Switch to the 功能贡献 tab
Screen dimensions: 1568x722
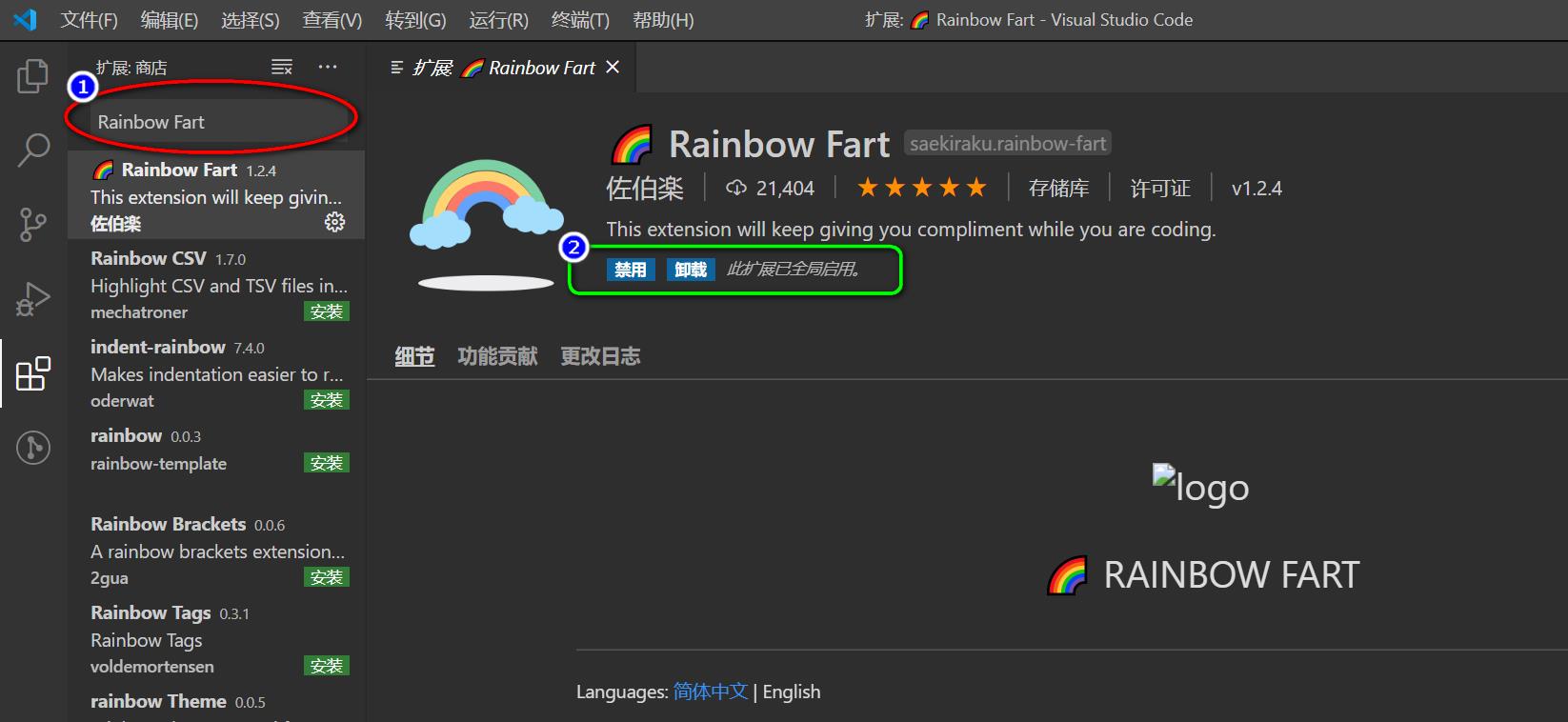[x=497, y=356]
